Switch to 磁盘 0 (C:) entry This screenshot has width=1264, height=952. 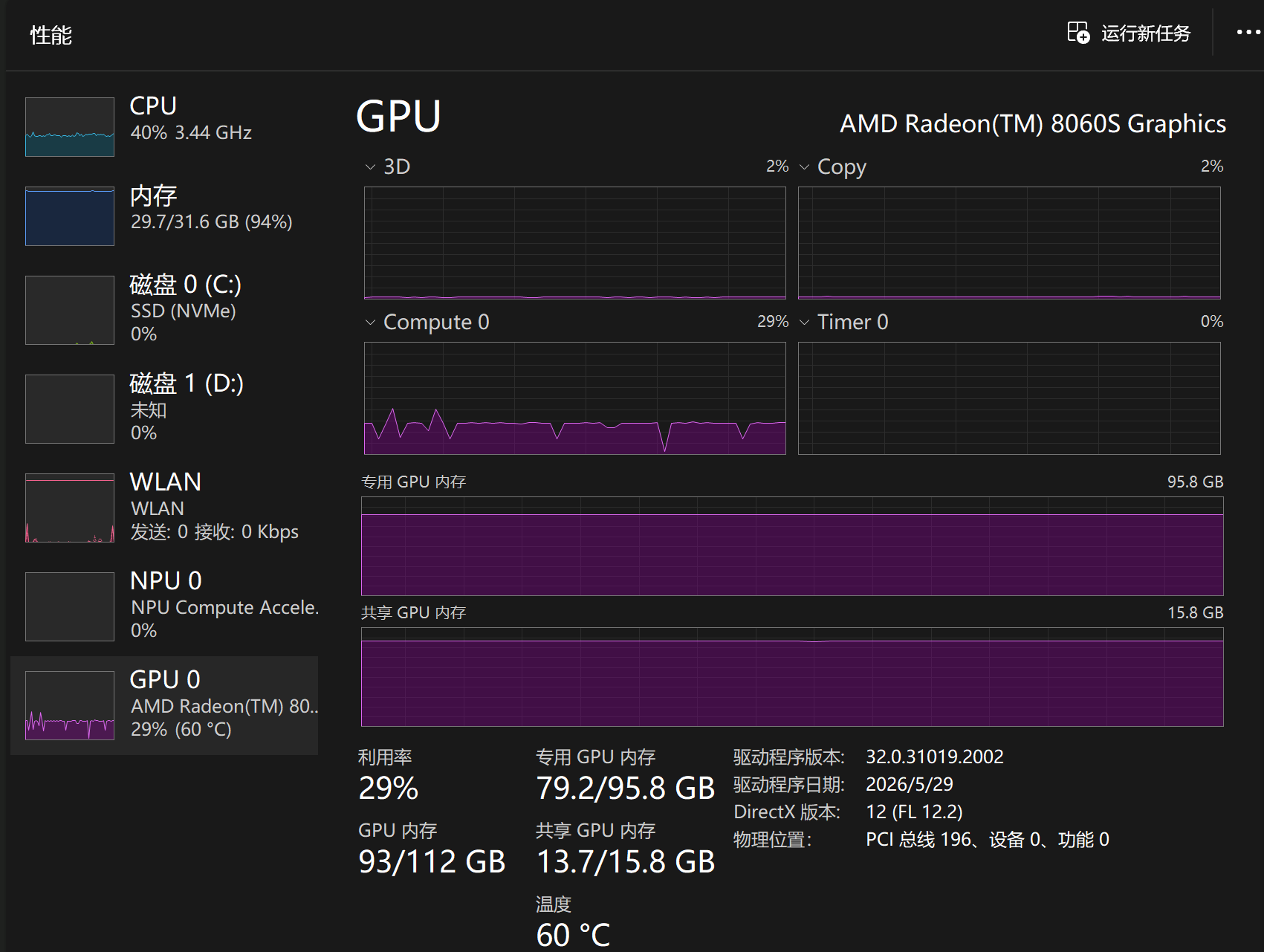[x=164, y=310]
